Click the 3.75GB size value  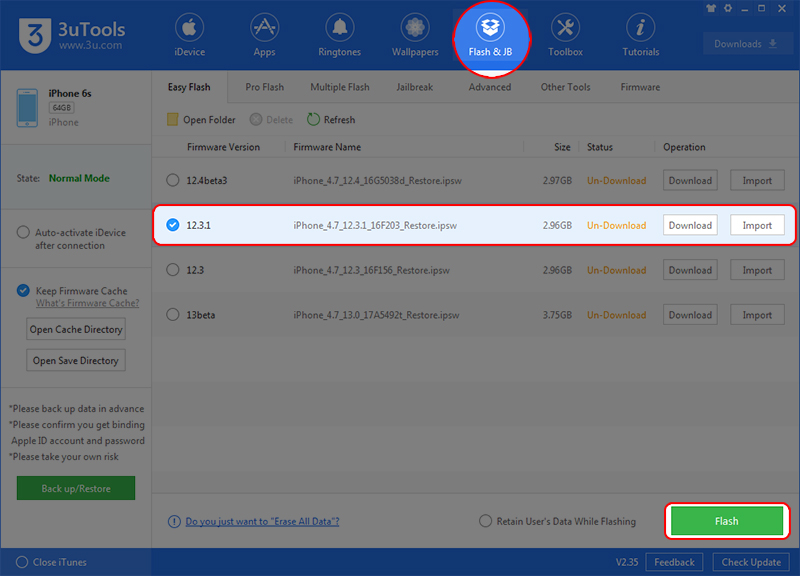[x=557, y=315]
